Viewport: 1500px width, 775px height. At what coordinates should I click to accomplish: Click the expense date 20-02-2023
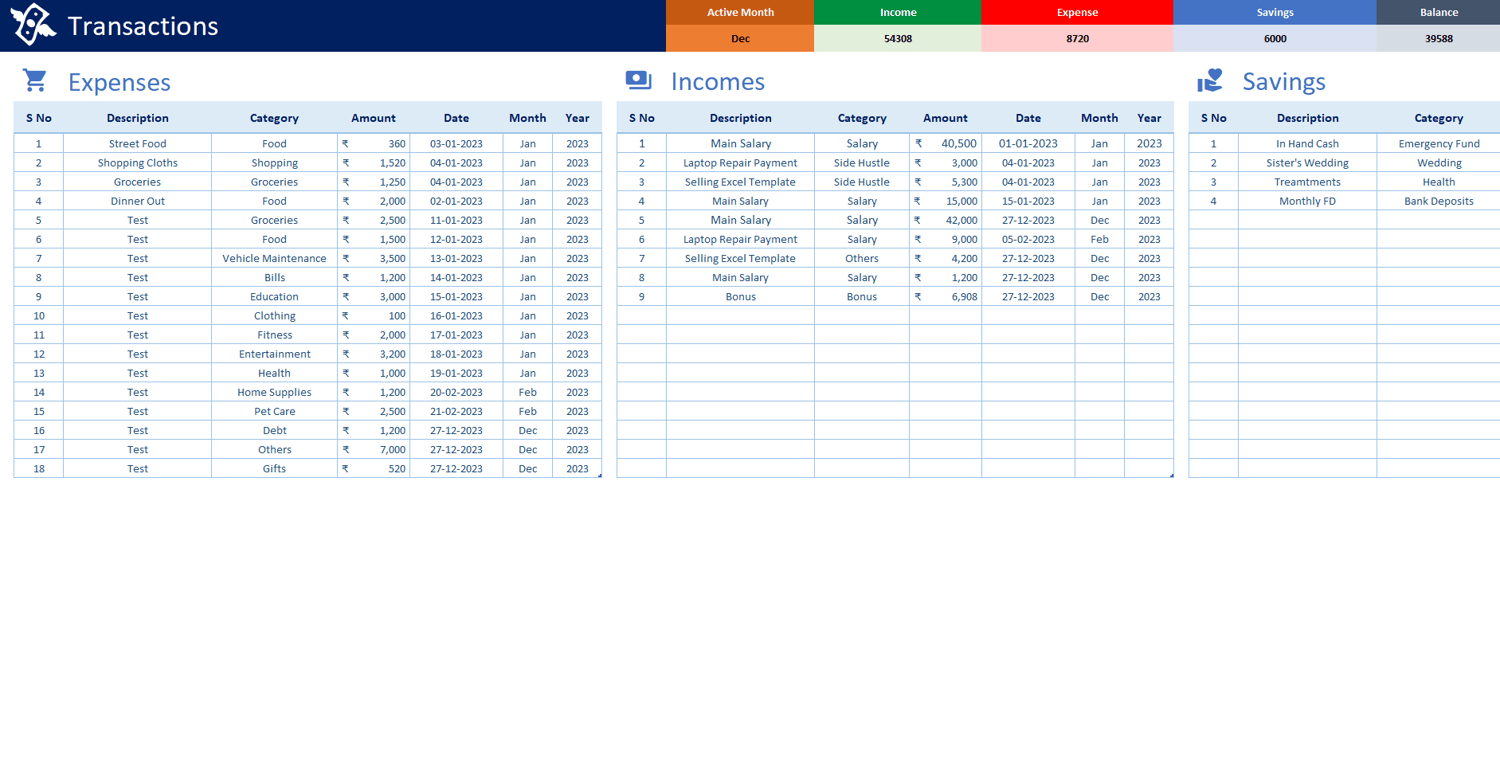(456, 392)
